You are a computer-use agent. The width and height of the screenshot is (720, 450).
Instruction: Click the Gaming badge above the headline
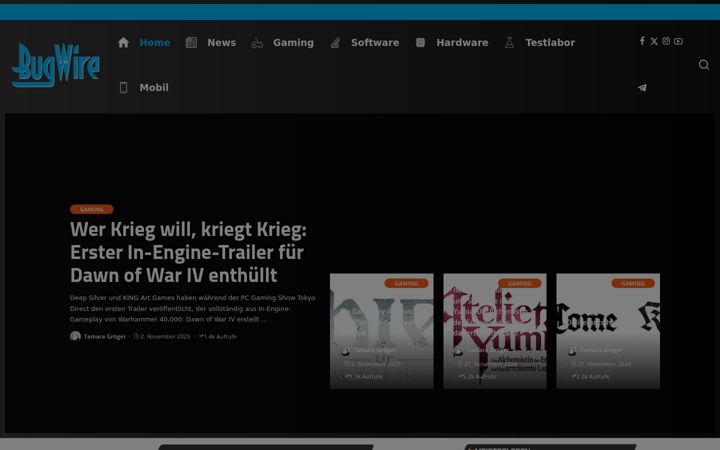click(91, 209)
